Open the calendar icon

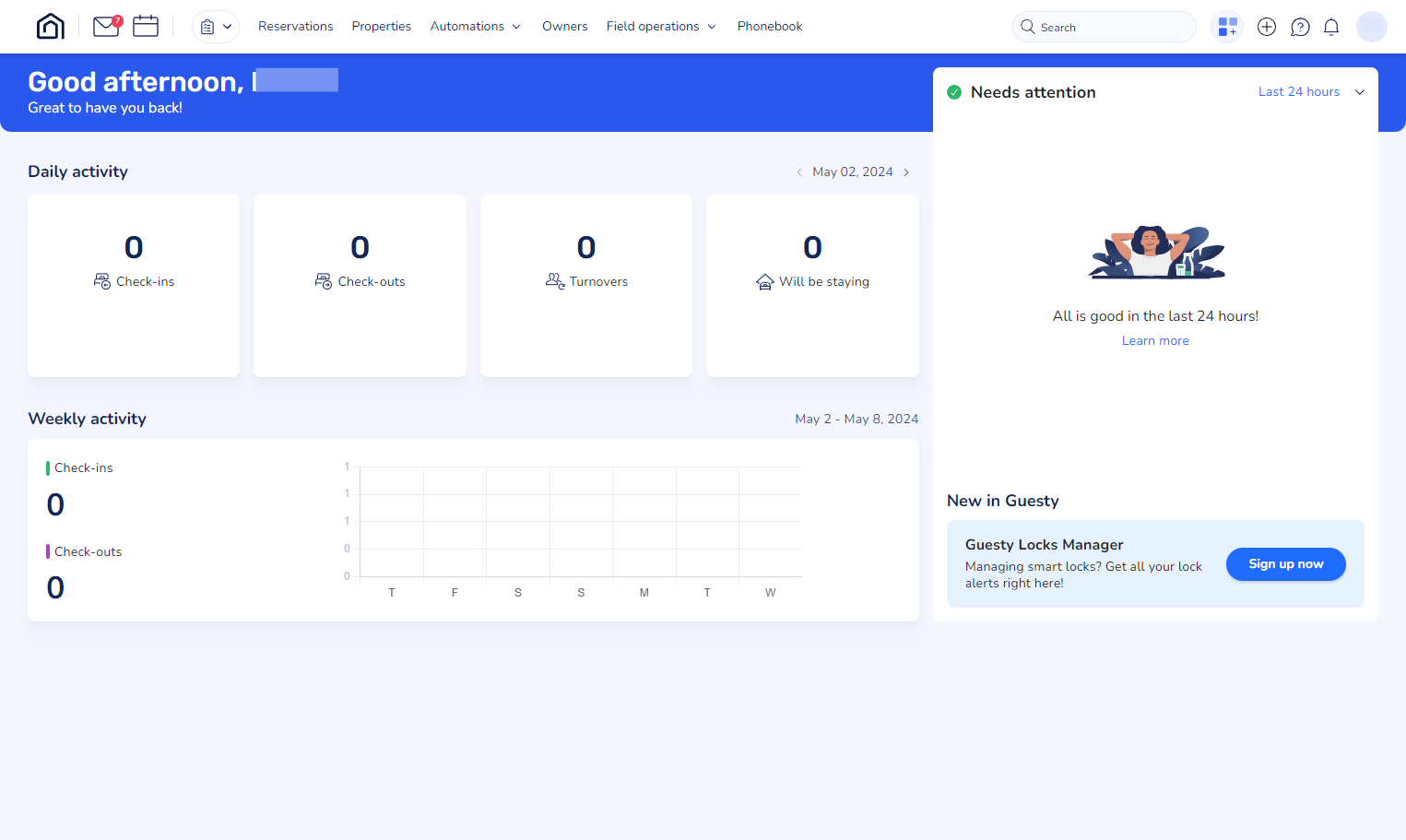pos(146,26)
